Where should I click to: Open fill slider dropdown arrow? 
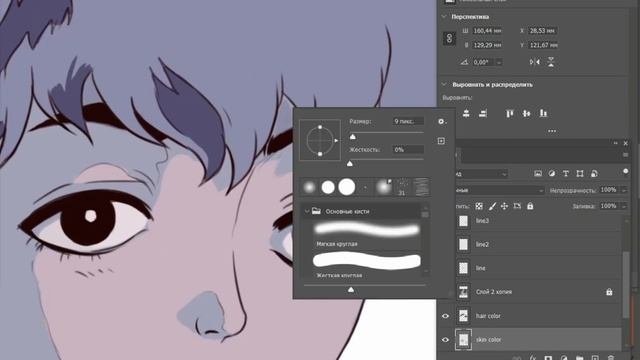pyautogui.click(x=624, y=206)
